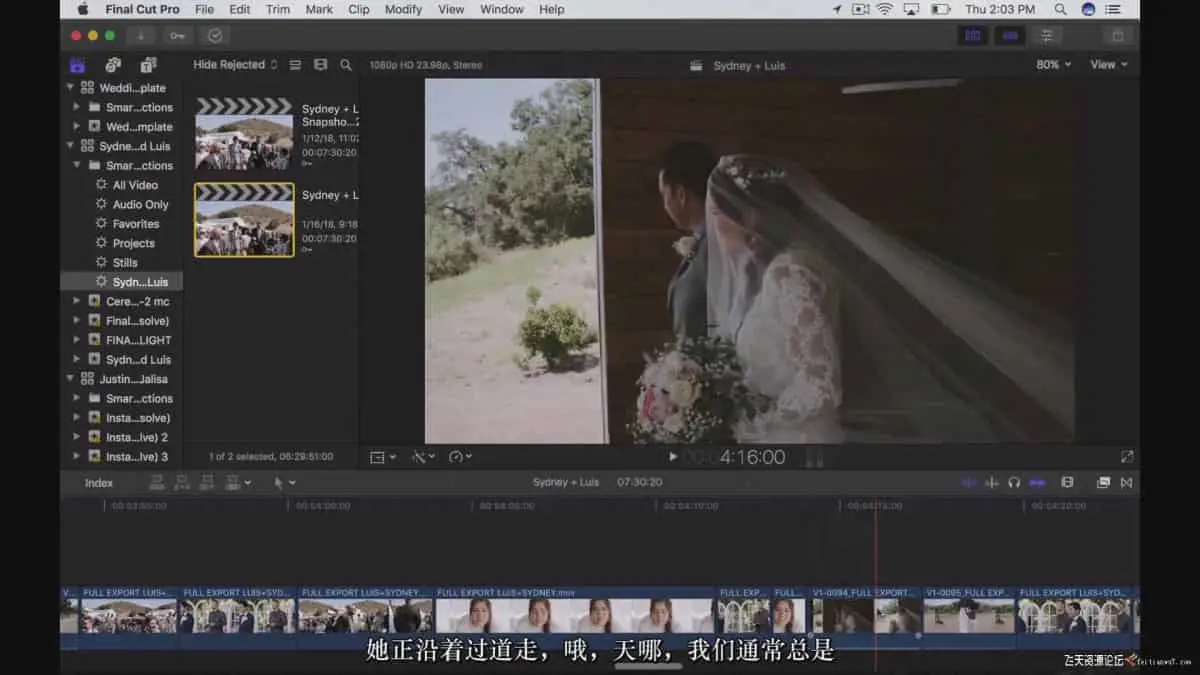Viewport: 1200px width, 675px height.
Task: Open the Titles and Generators sidebar
Action: [x=148, y=65]
